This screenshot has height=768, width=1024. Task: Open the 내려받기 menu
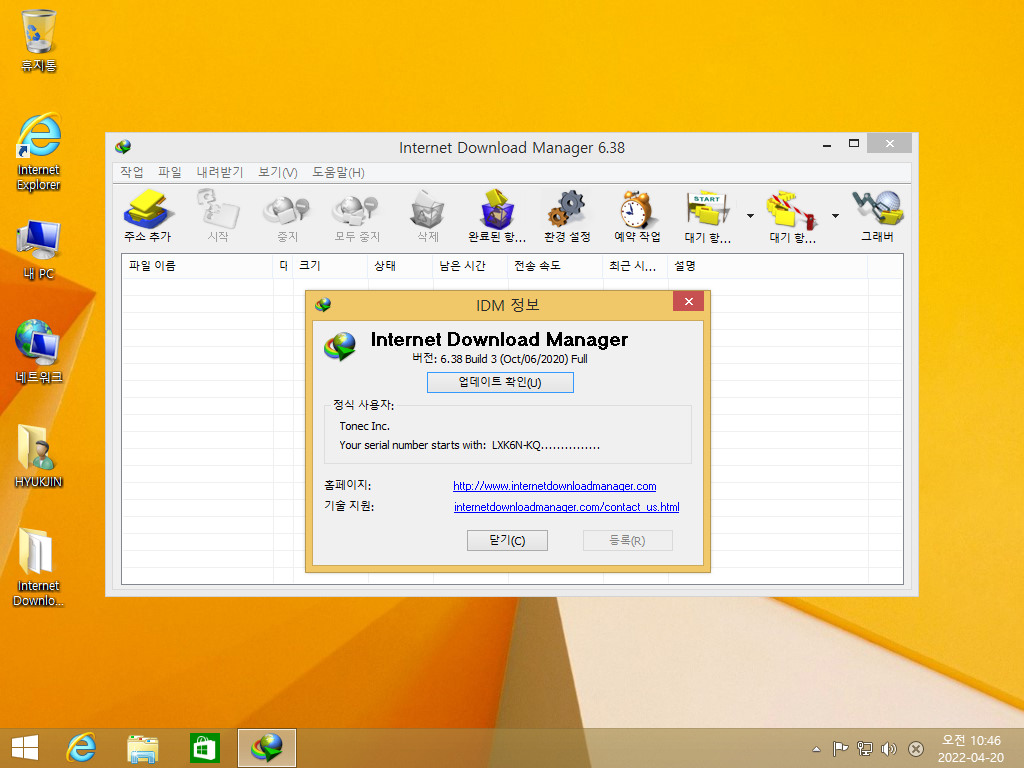[219, 172]
